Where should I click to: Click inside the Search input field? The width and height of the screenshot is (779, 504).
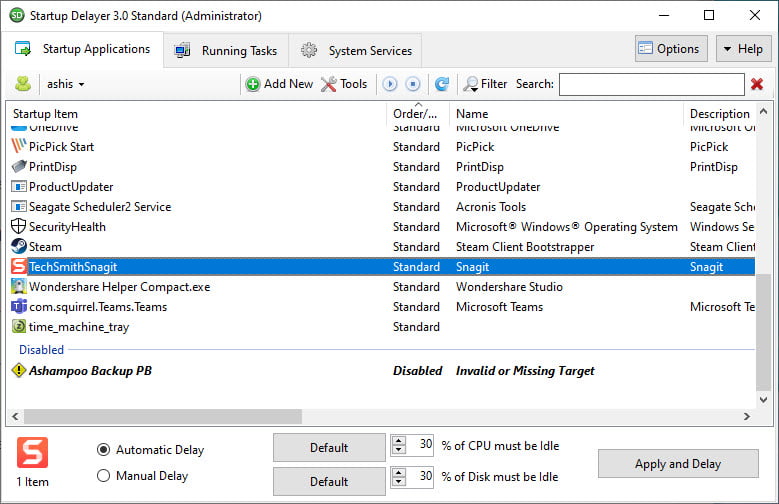point(652,84)
